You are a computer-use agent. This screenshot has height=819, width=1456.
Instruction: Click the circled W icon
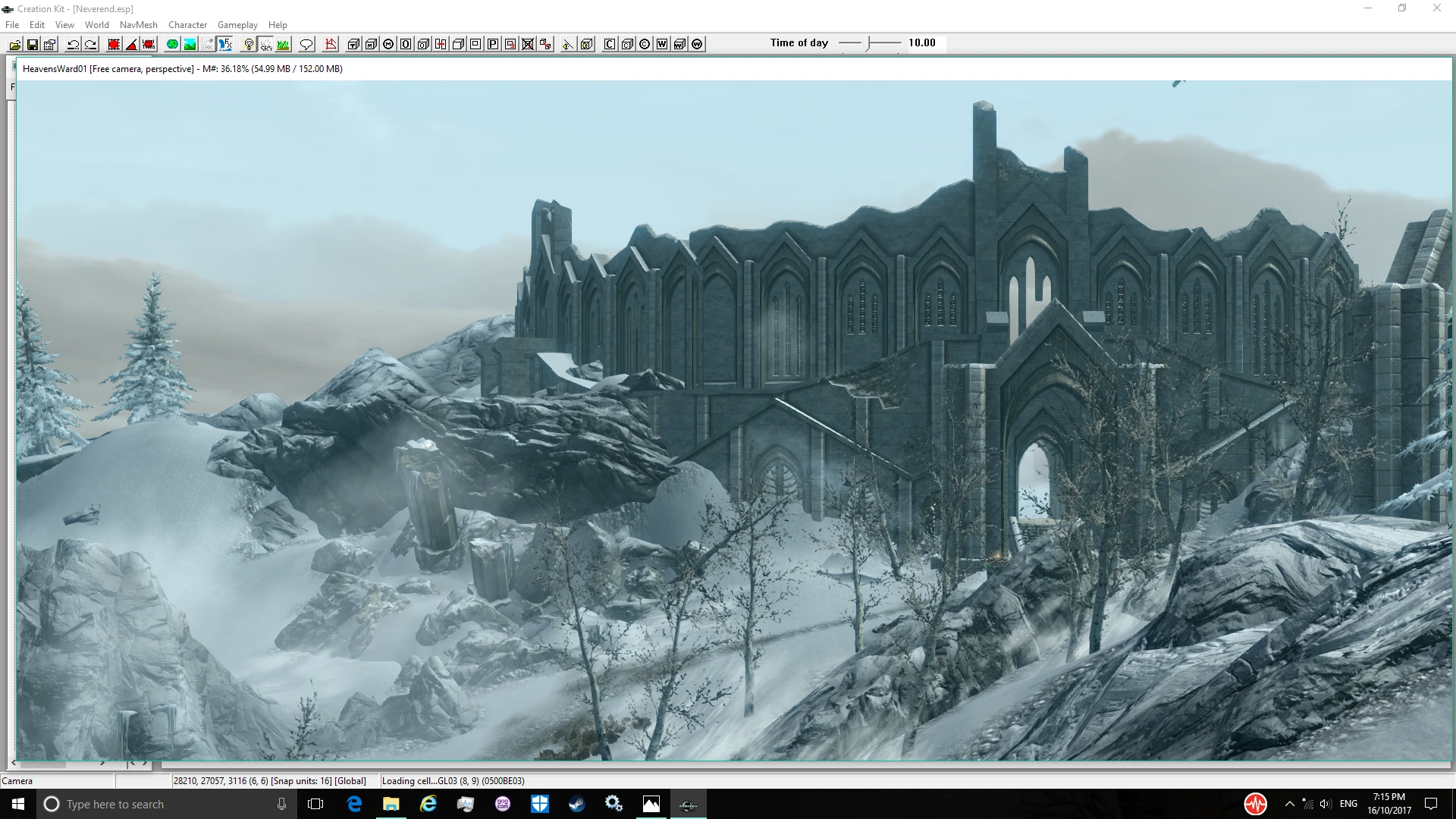(697, 44)
